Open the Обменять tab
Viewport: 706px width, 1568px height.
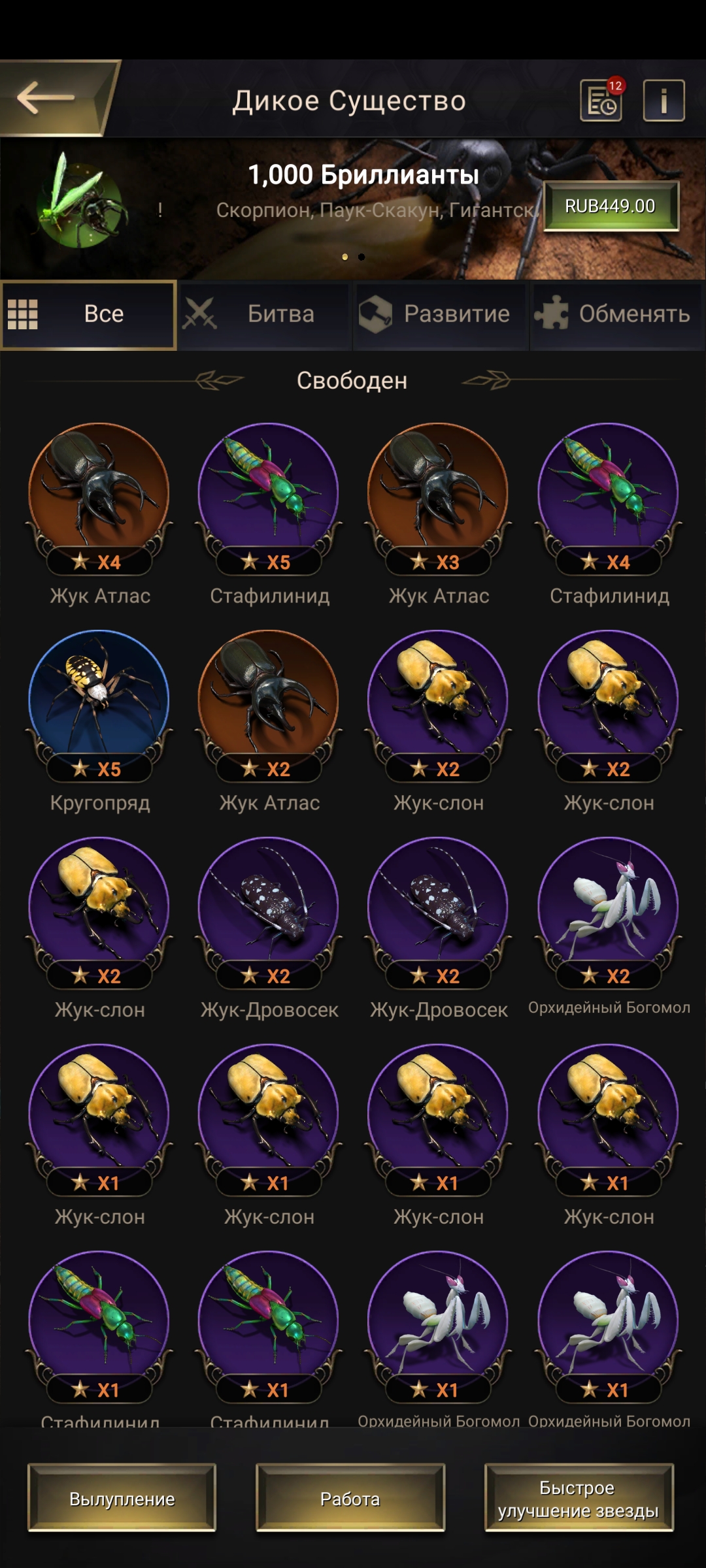618,315
